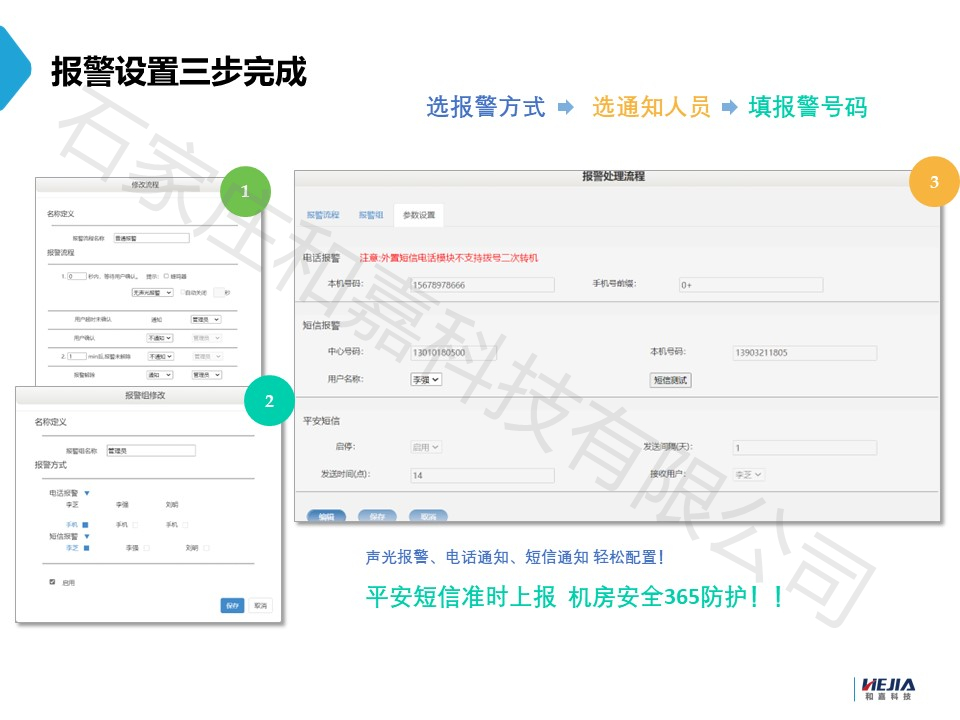
Task: Collapse the 电话报警 triangle in 报警组修改
Action: coord(87,493)
